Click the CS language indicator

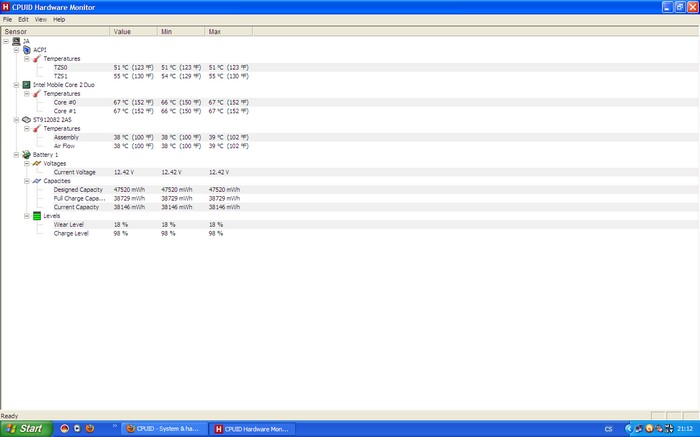point(608,429)
